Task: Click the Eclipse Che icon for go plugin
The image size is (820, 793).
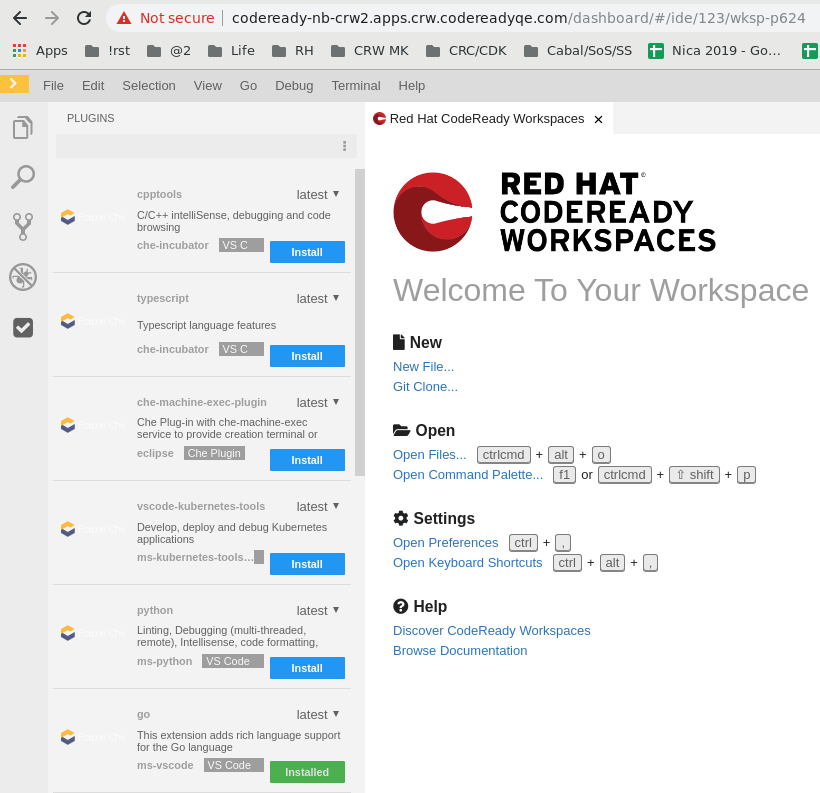Action: coord(68,737)
